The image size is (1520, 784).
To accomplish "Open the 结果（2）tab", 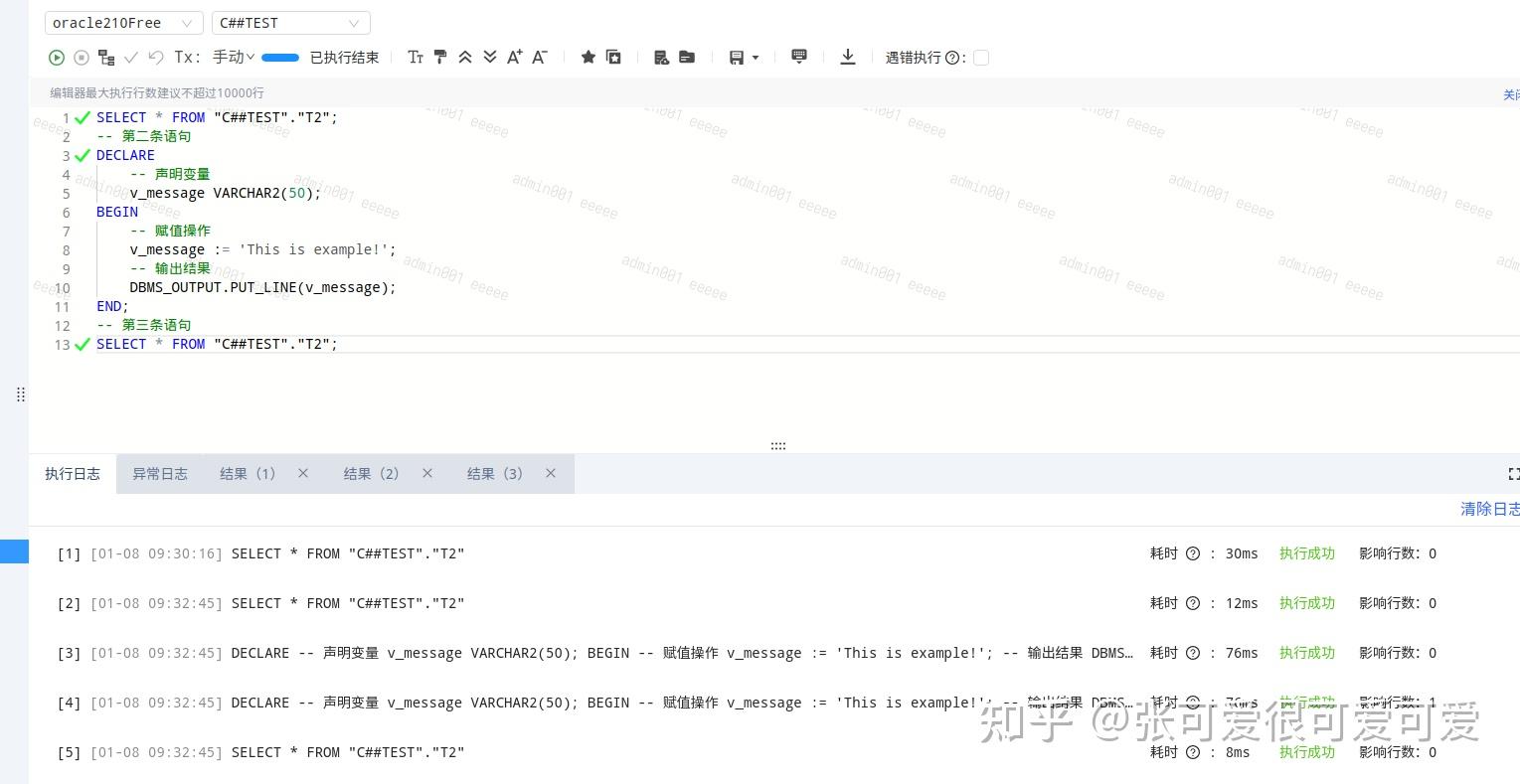I will tap(371, 474).
